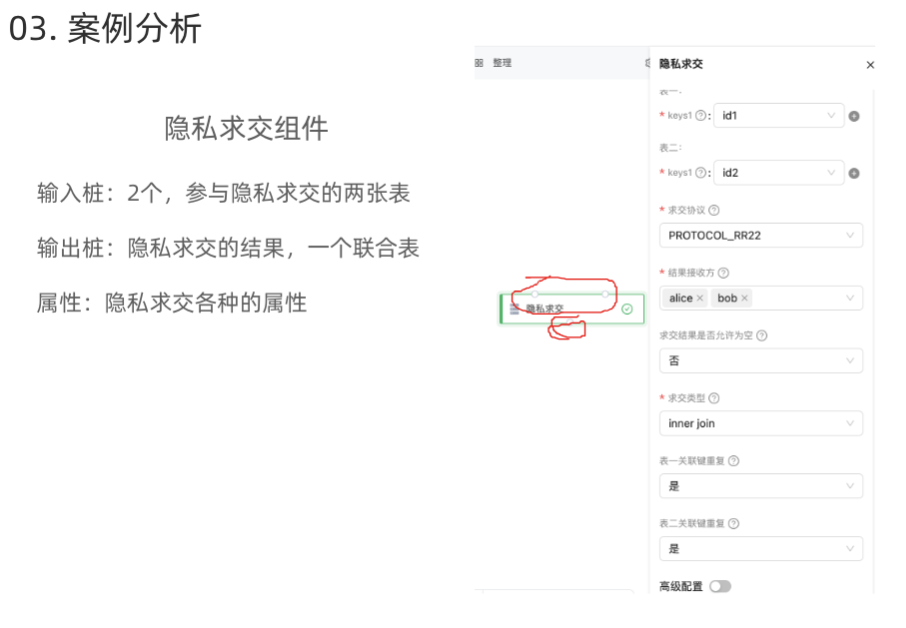Show help for 结果接收方
This screenshot has width=906, height=628.
click(x=723, y=273)
